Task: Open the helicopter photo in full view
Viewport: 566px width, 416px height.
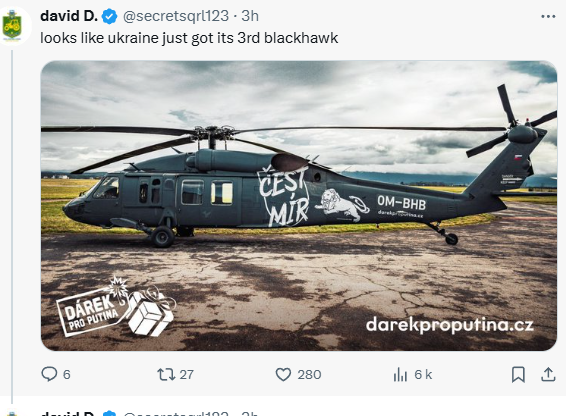Action: pos(299,205)
